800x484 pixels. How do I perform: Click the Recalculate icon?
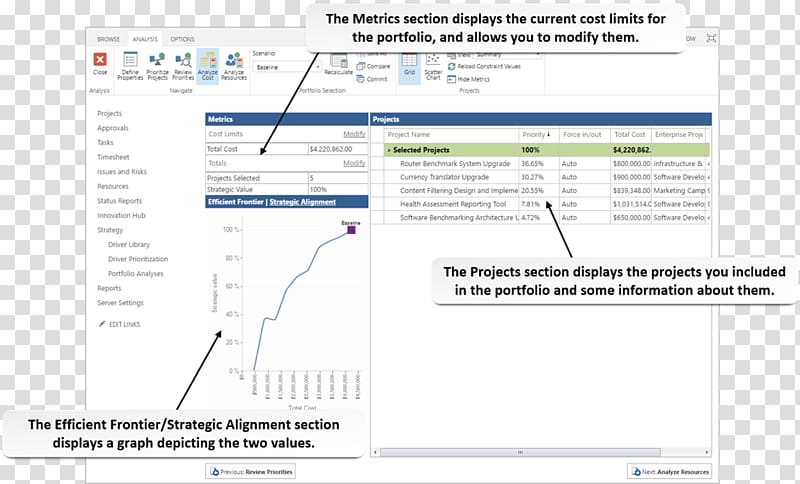(338, 64)
